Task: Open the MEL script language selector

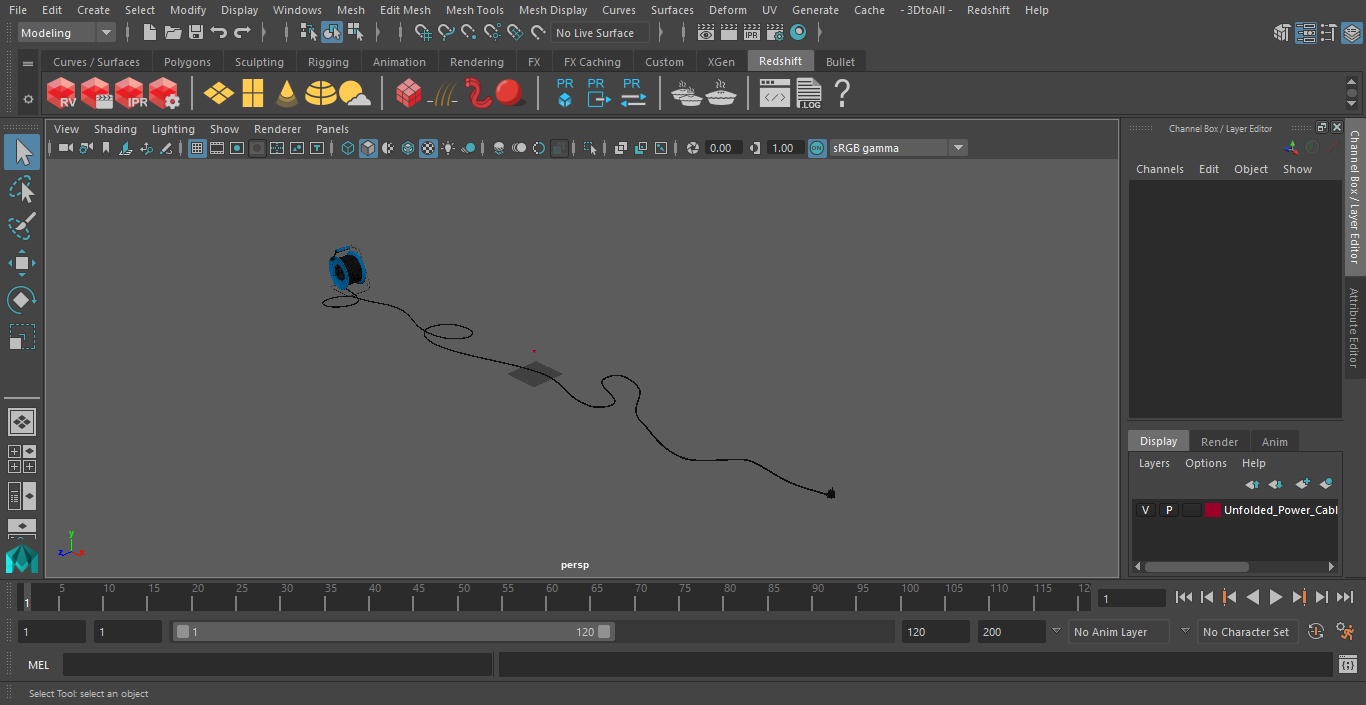Action: click(x=39, y=665)
